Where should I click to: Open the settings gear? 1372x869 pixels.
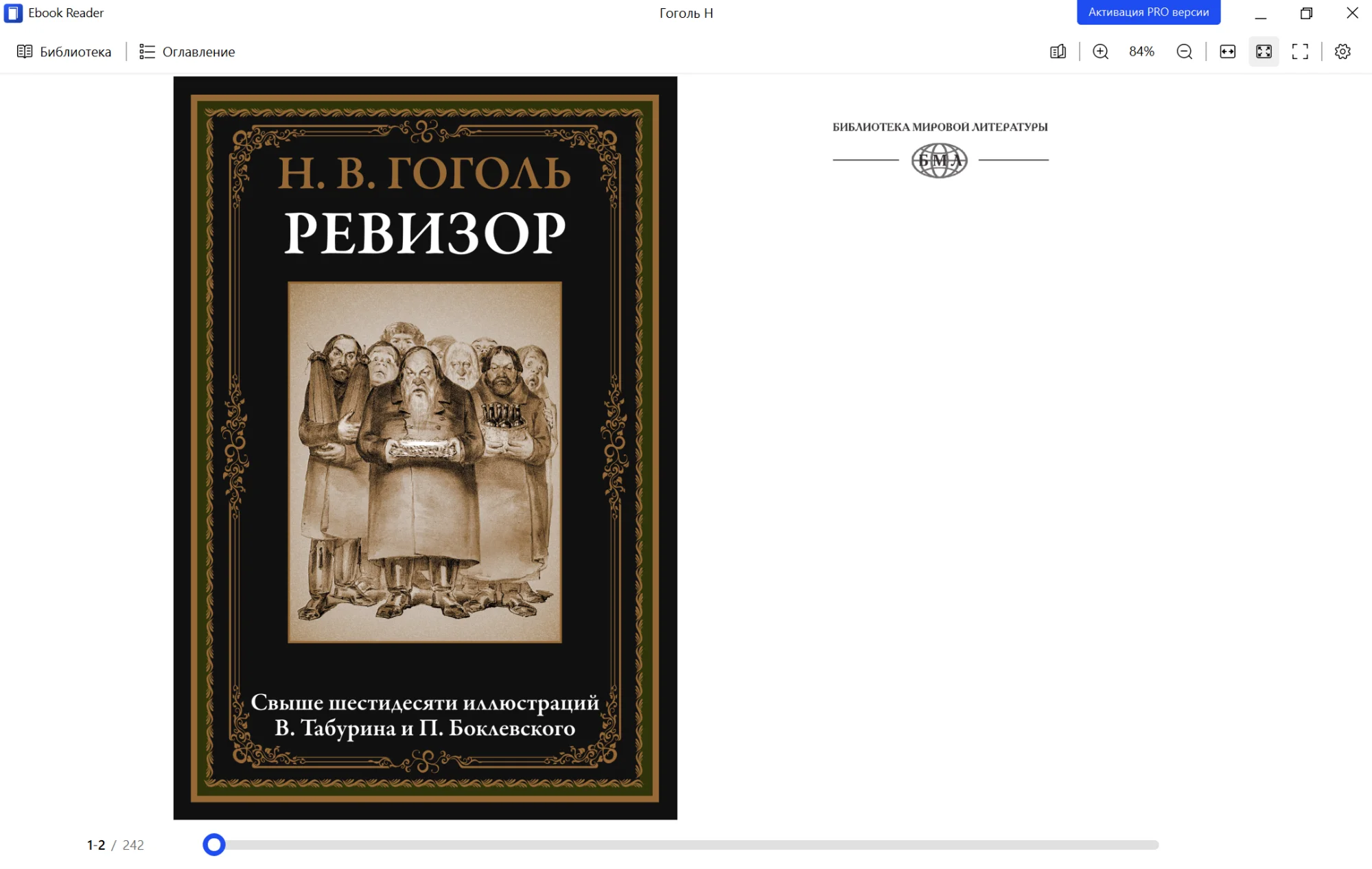coord(1342,51)
